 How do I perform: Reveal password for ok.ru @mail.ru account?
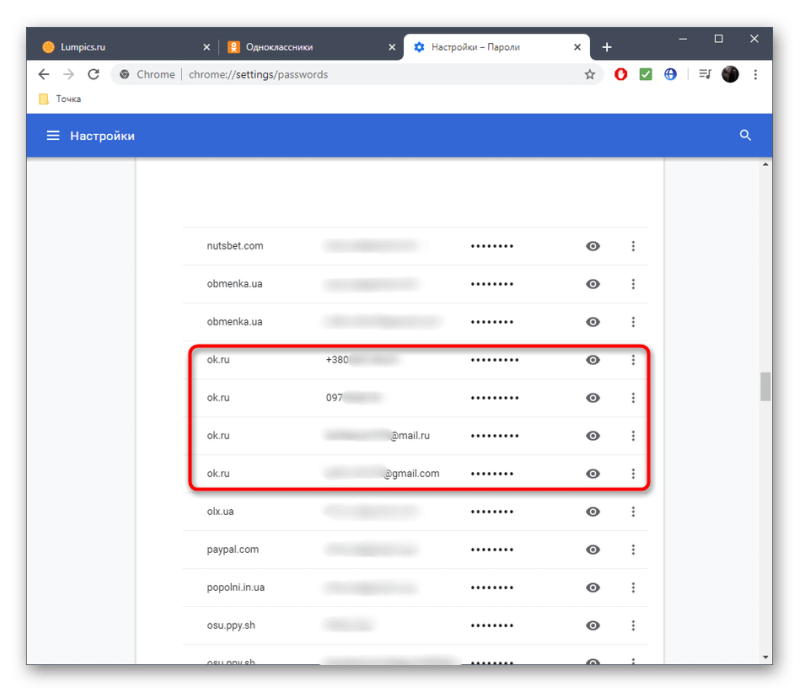coord(592,436)
